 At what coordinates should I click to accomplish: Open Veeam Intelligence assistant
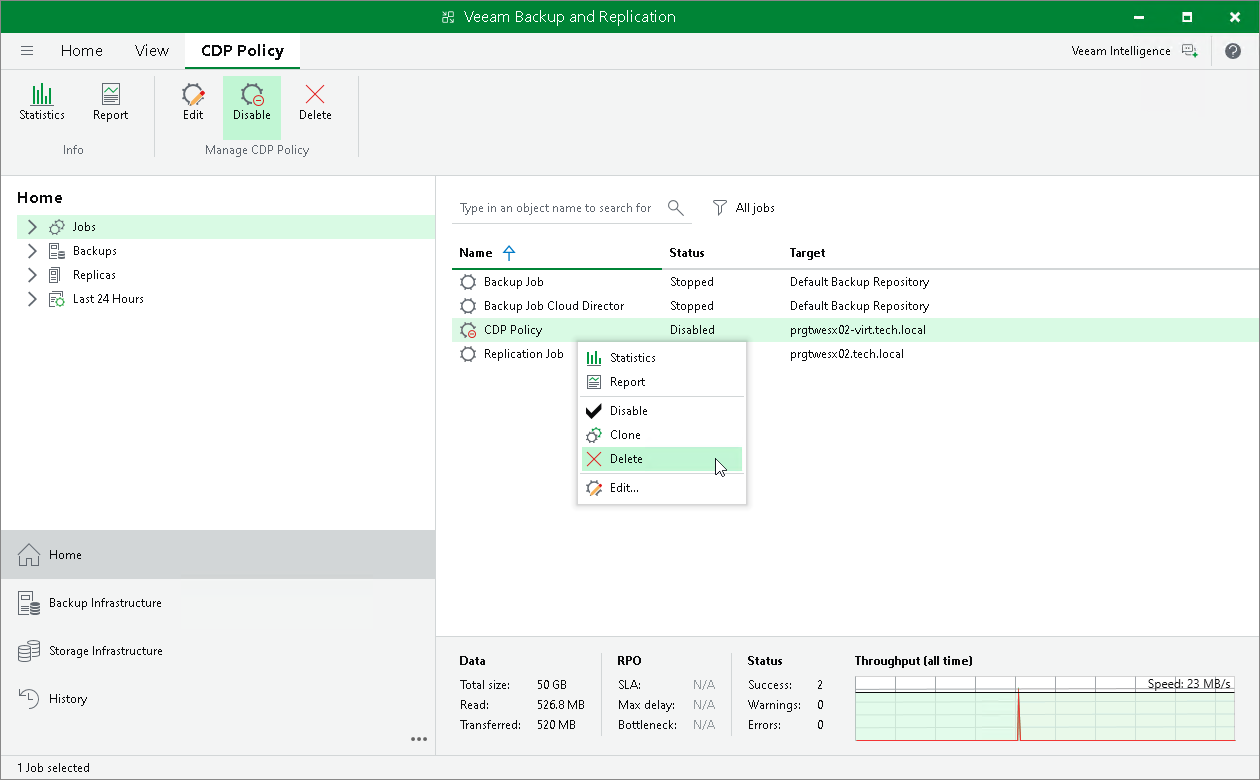point(1121,51)
